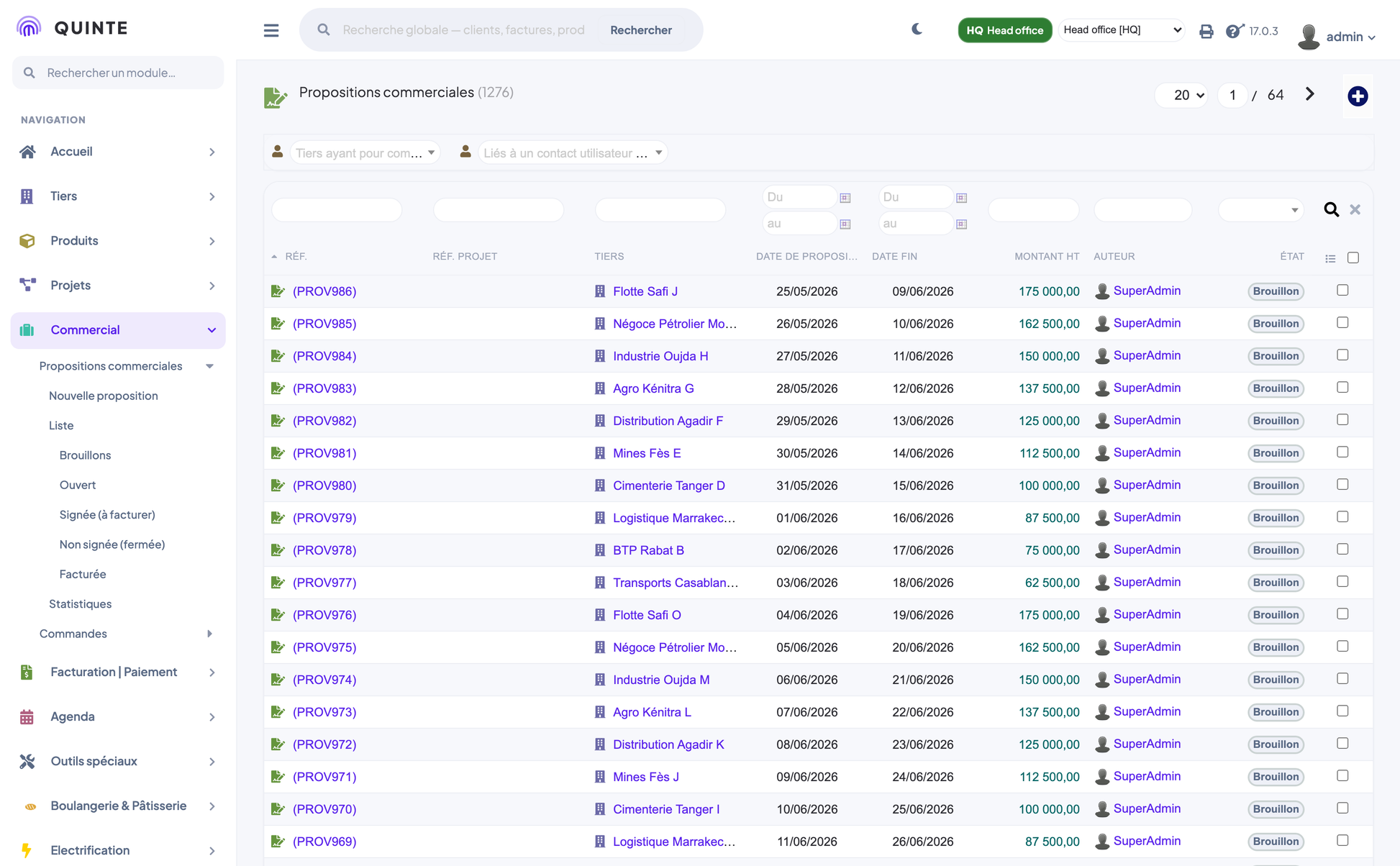Click the Quinte logo

[72, 27]
